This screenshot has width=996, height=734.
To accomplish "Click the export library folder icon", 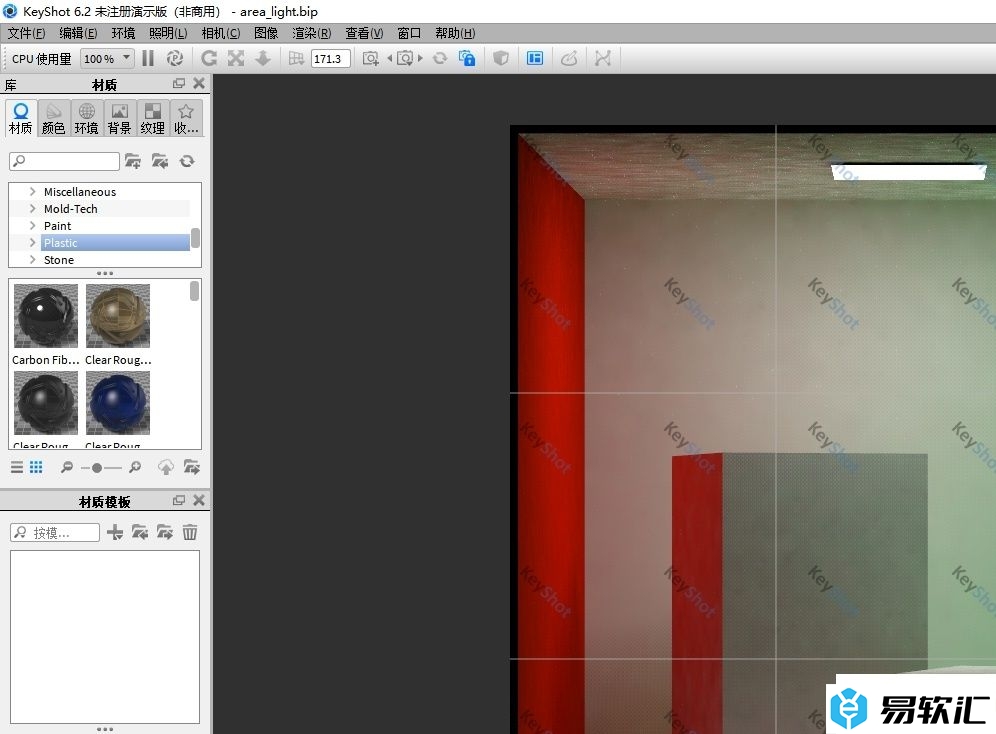I will pos(192,468).
